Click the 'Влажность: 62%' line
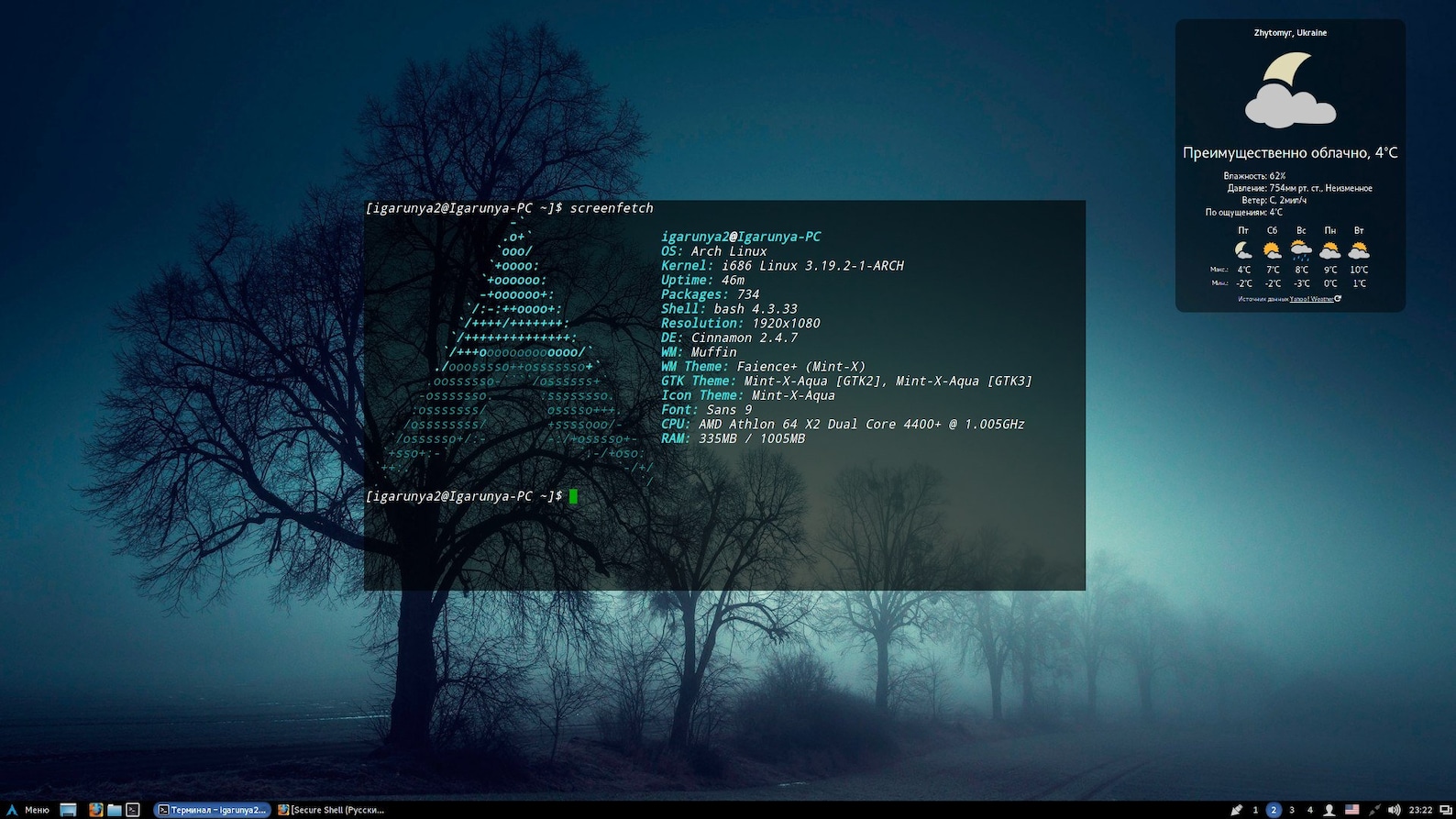Screen dimensions: 1456x819 point(1254,176)
